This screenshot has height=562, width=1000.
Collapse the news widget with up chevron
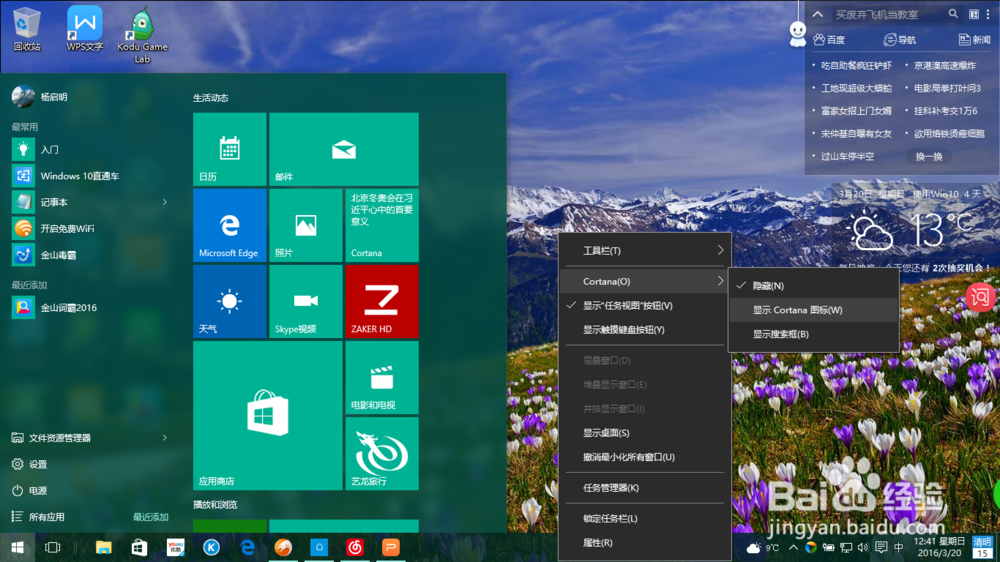tap(818, 14)
